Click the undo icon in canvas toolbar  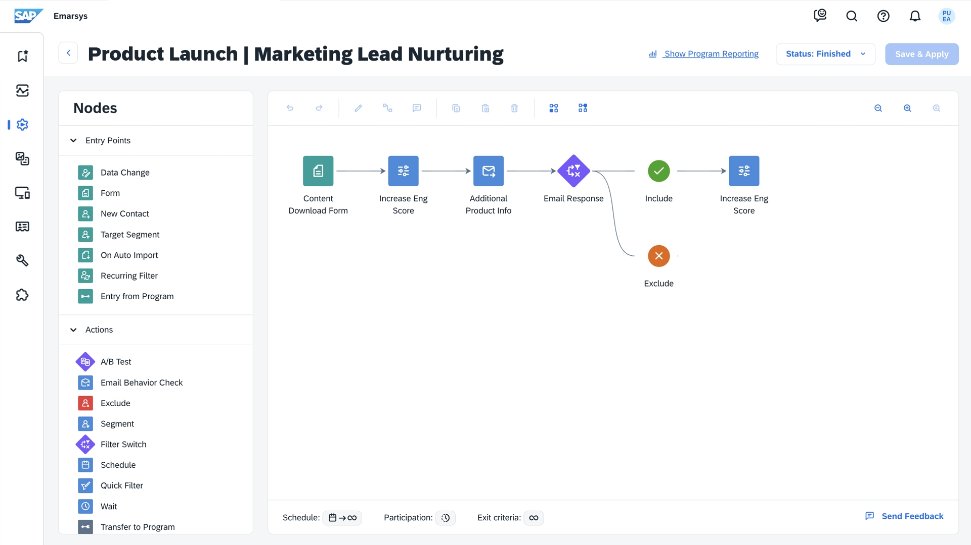coord(290,108)
